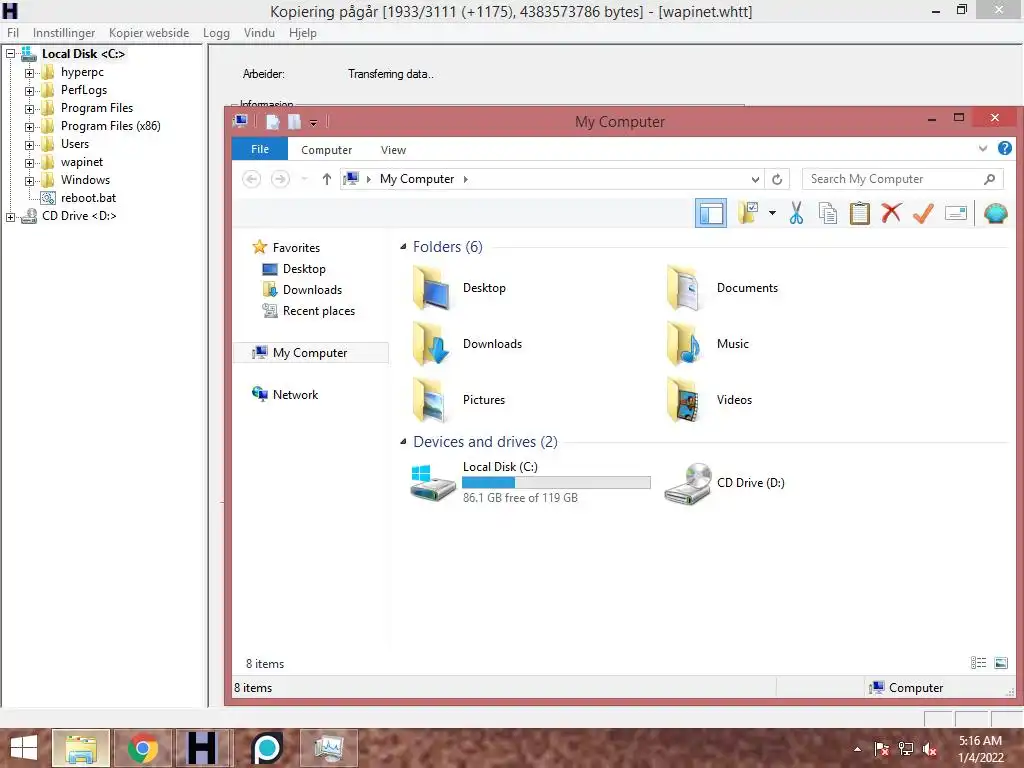Viewport: 1024px width, 768px height.
Task: Select the Music folder icon
Action: pyautogui.click(x=683, y=344)
